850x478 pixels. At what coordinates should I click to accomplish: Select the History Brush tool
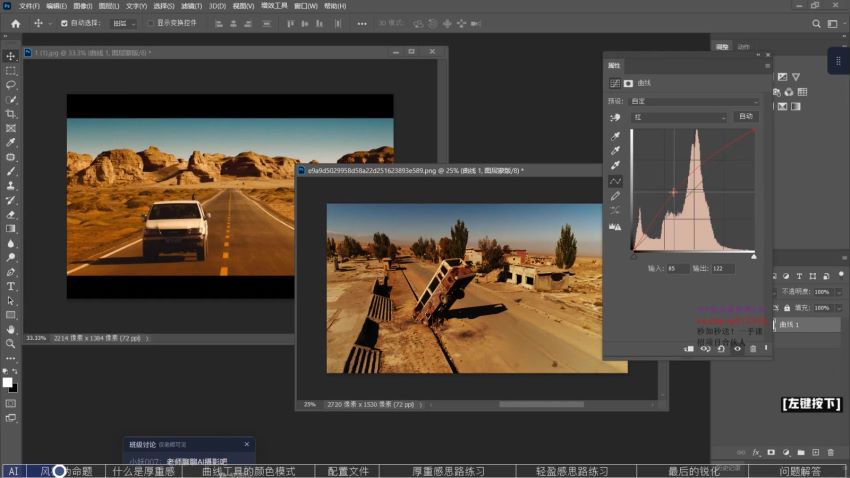[x=10, y=200]
